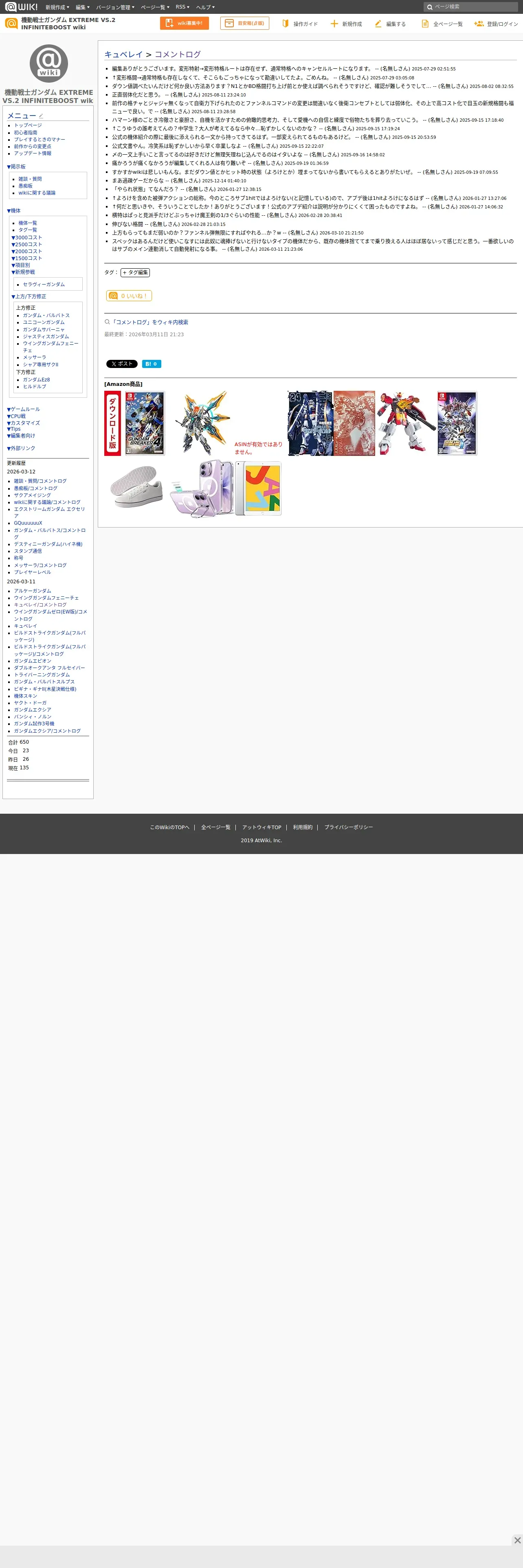The width and height of the screenshot is (523, 1568).
Task: Click the header 新規作成 plus icon
Action: (x=334, y=23)
